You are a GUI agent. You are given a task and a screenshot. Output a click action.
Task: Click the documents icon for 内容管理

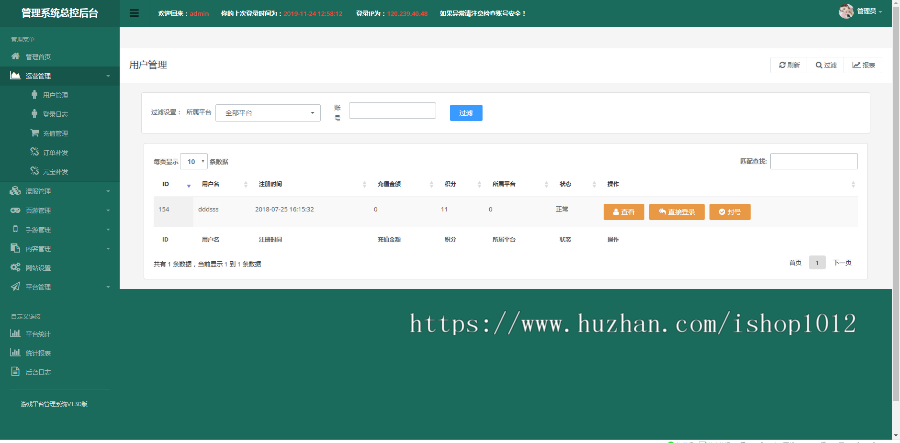pyautogui.click(x=15, y=248)
